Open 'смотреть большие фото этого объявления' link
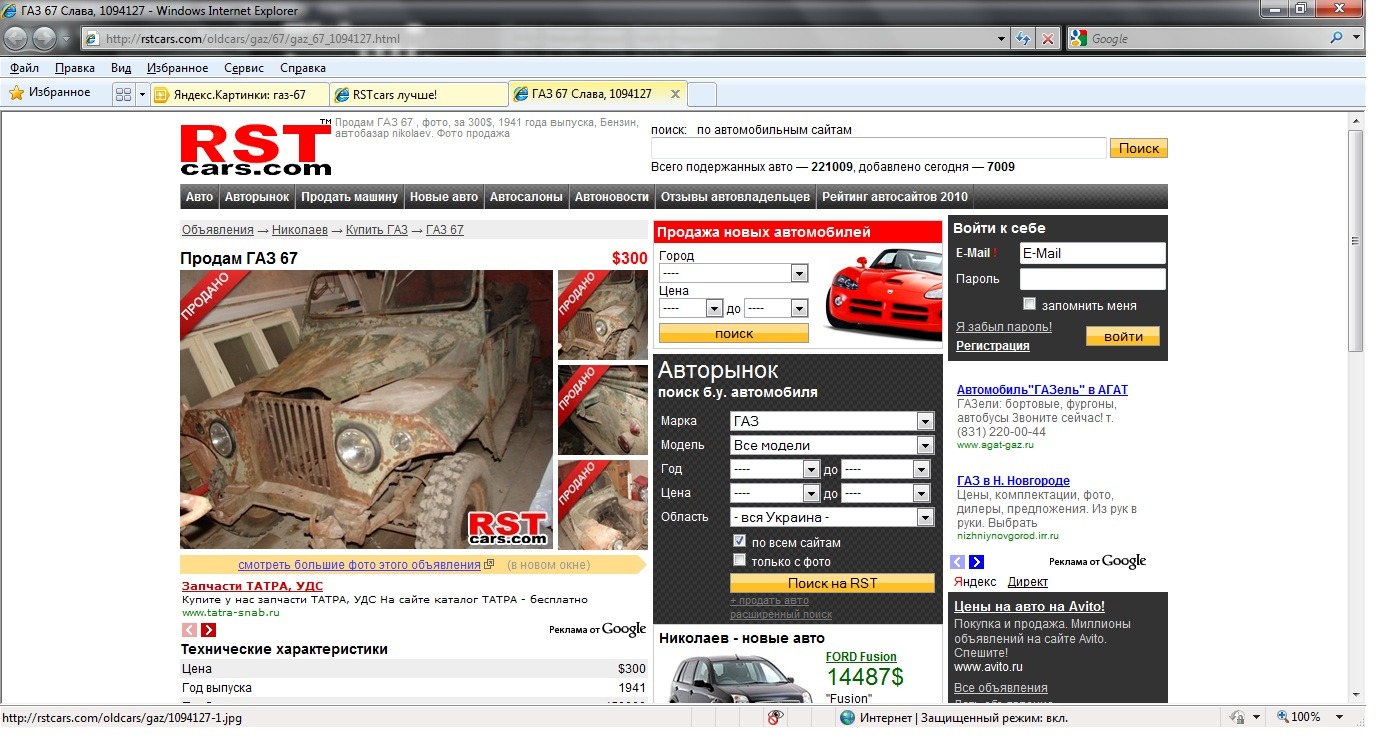This screenshot has width=1376, height=740. click(359, 565)
